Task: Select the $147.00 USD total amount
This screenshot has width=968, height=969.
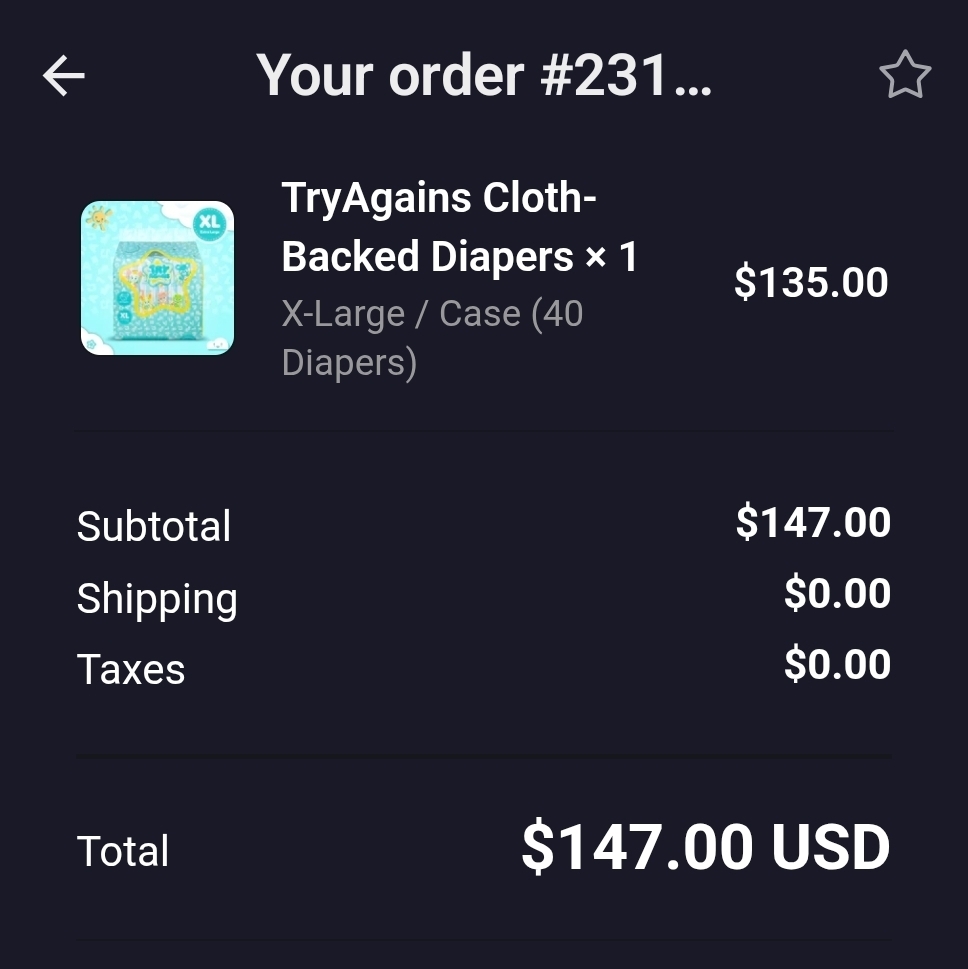Action: (x=705, y=847)
